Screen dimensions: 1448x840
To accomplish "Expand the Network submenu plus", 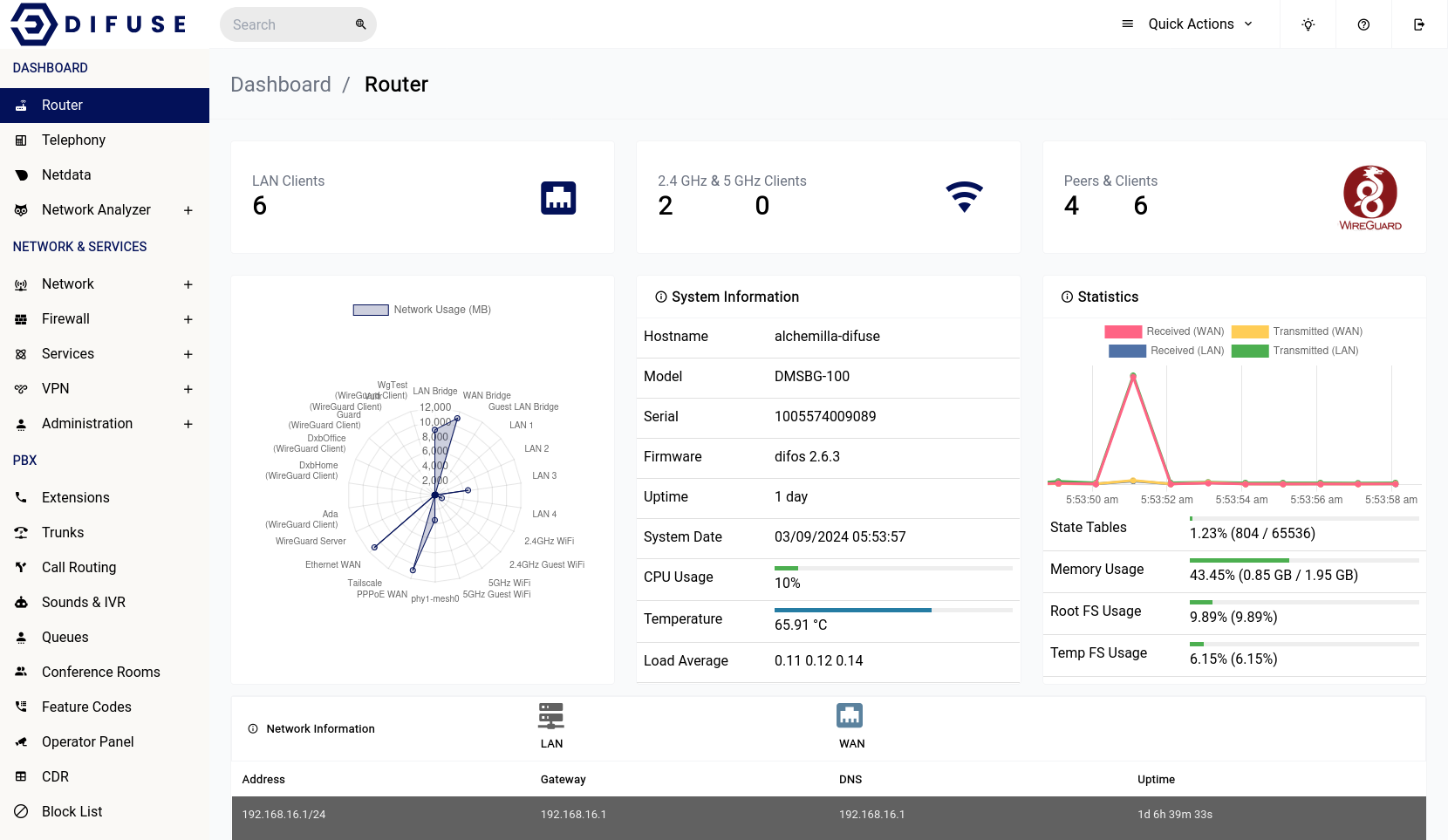I will click(188, 284).
